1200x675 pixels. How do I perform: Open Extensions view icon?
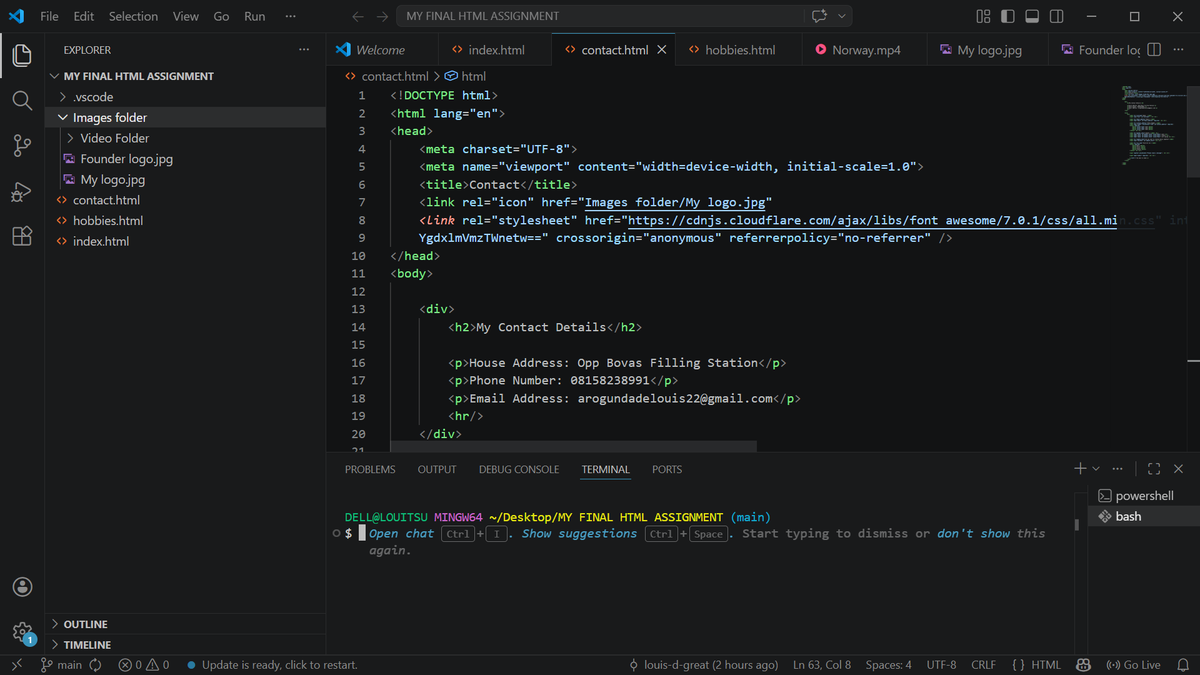(22, 236)
